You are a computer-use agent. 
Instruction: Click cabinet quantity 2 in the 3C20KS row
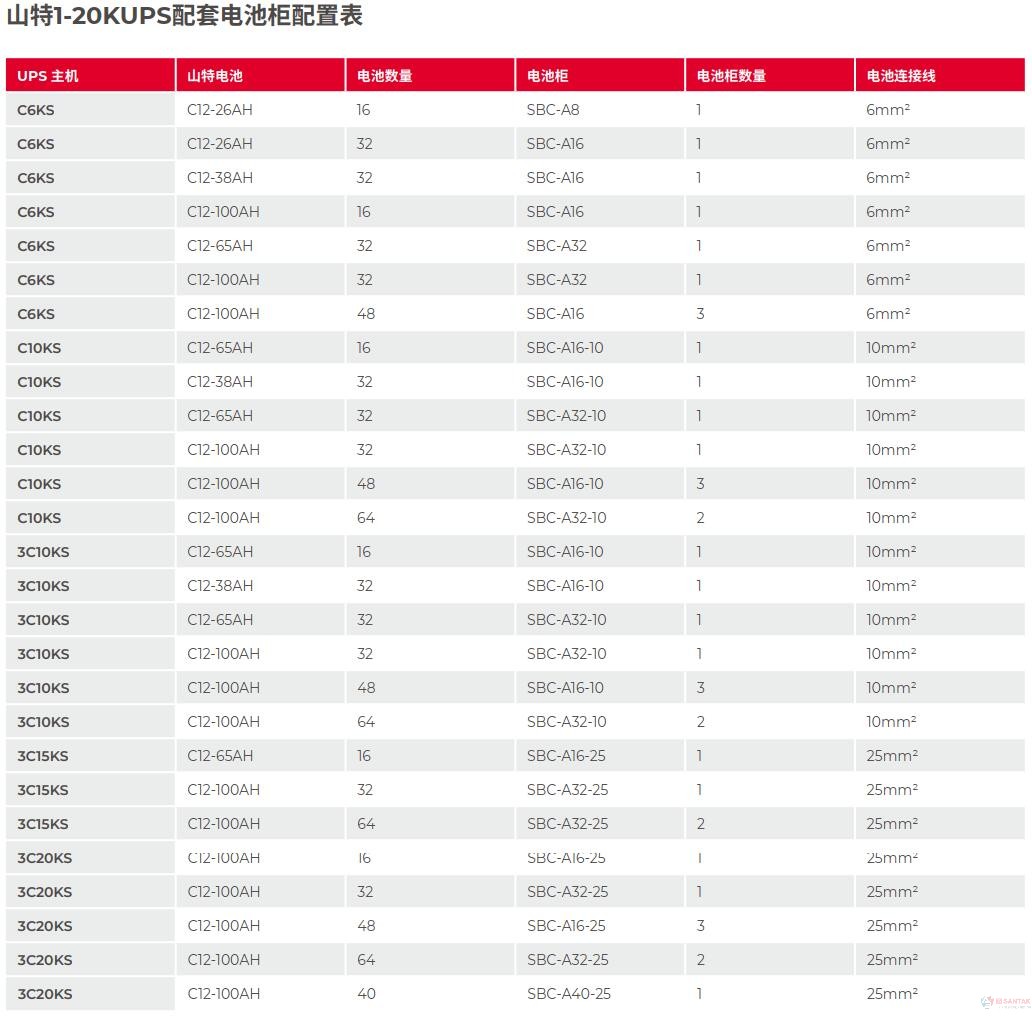coord(700,960)
